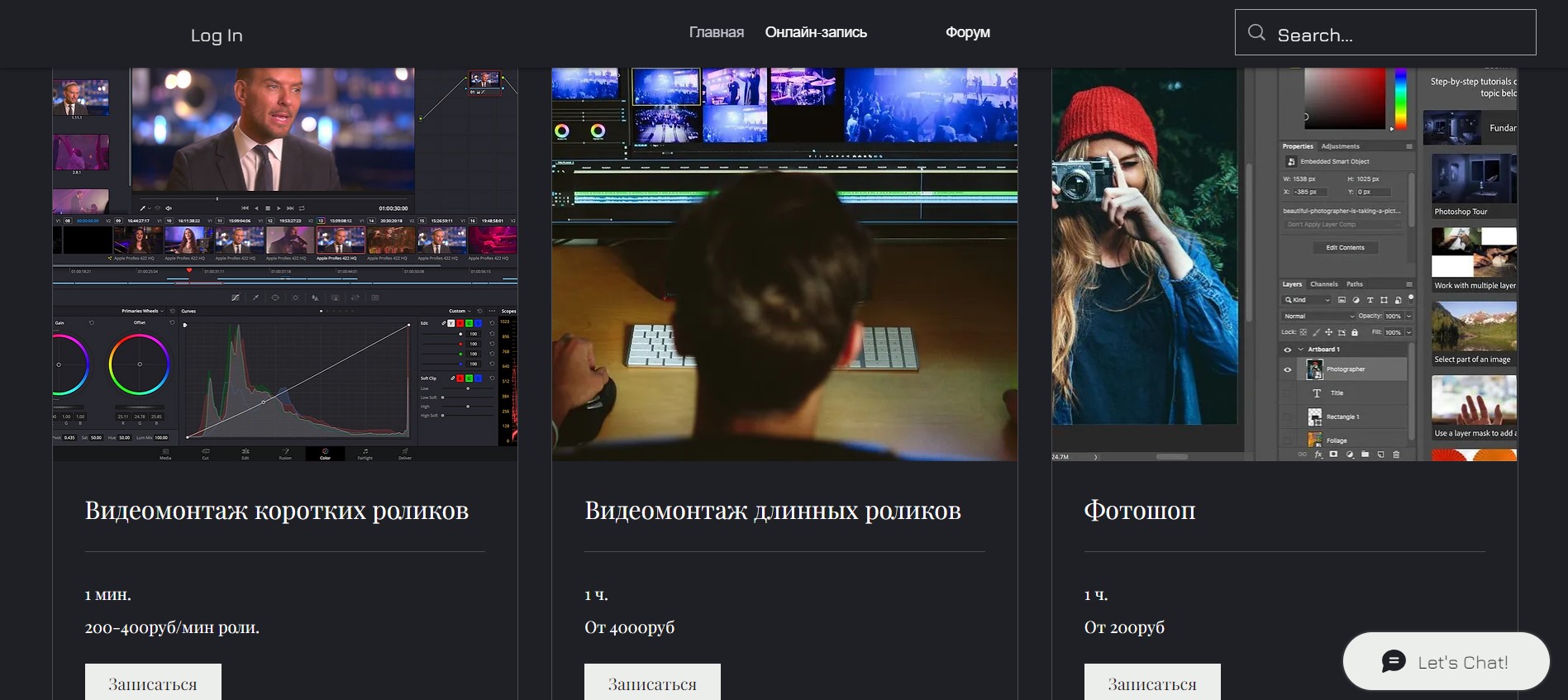Click "1 ч." under Видеомонтаж длинных роликов

point(596,595)
